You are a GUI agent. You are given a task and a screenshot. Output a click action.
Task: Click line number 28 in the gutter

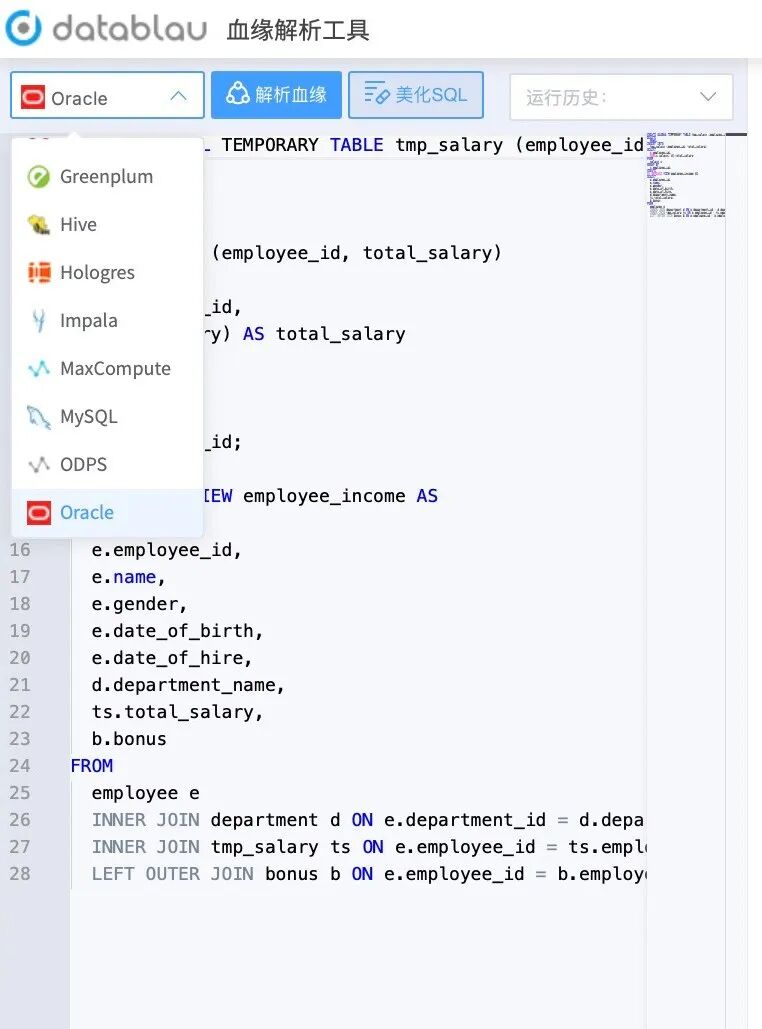20,873
